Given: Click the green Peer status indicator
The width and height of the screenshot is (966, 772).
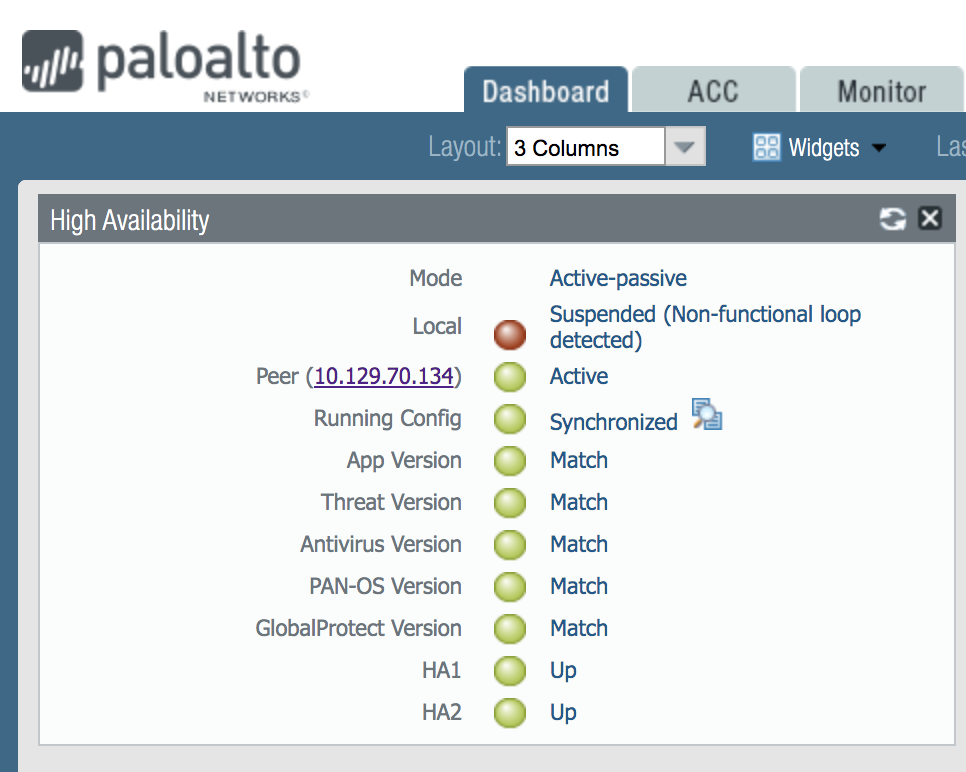Looking at the screenshot, I should [510, 377].
